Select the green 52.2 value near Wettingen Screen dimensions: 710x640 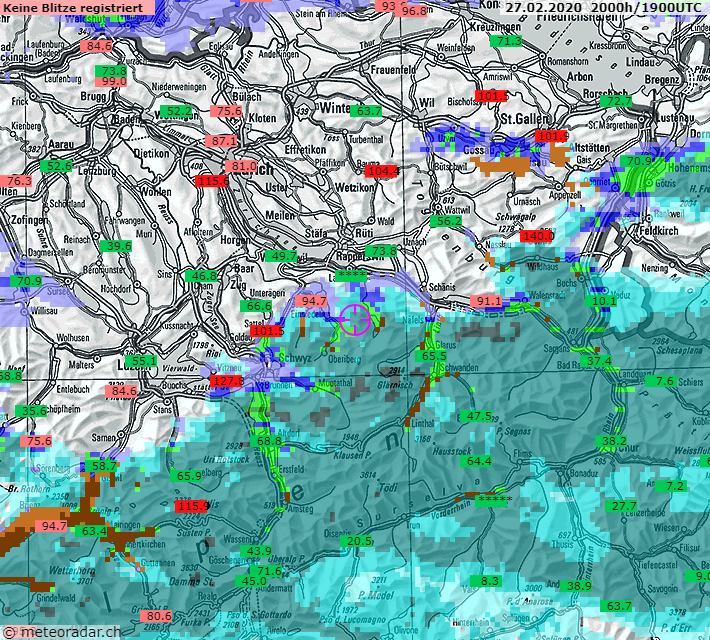click(177, 111)
